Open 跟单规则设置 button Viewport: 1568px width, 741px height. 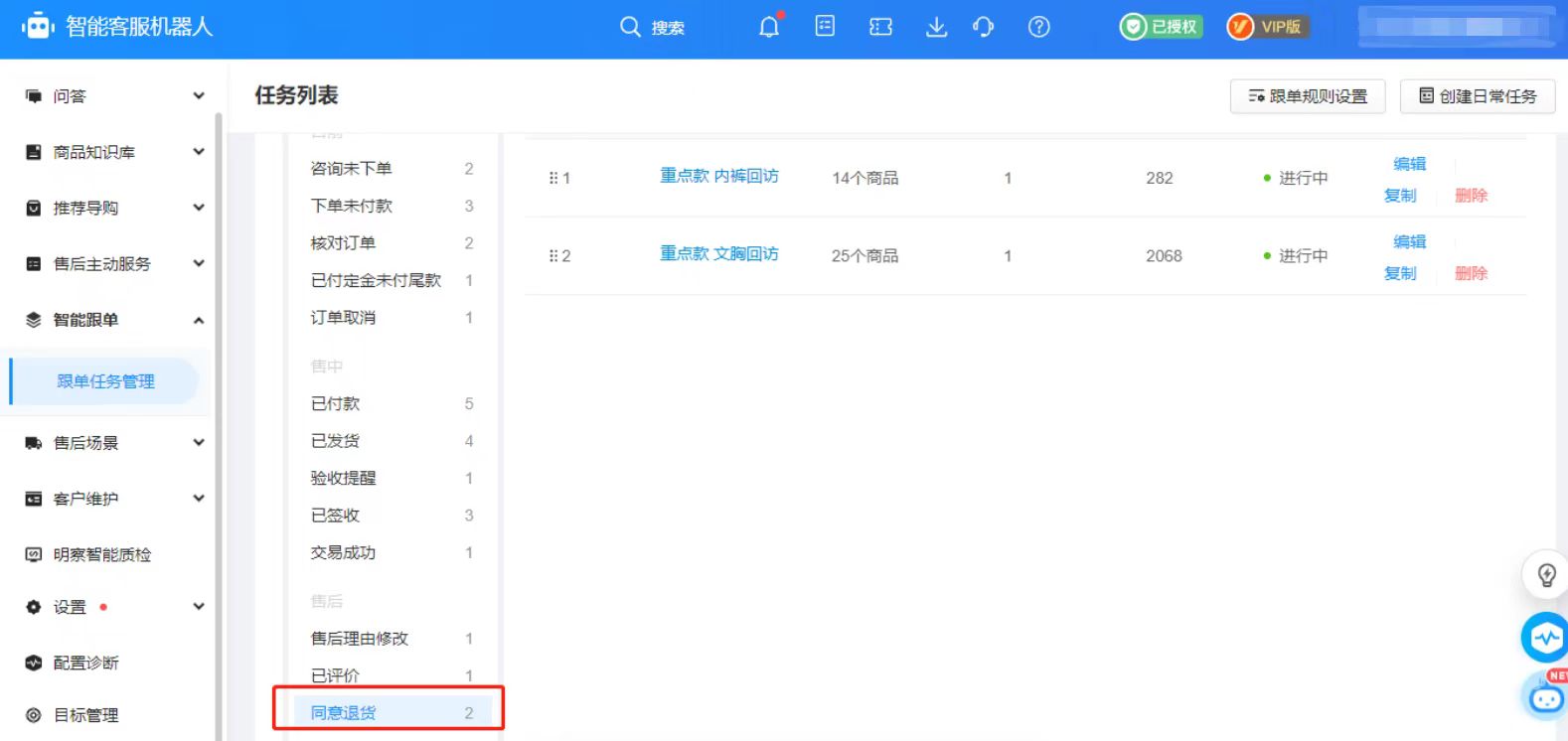(1308, 96)
